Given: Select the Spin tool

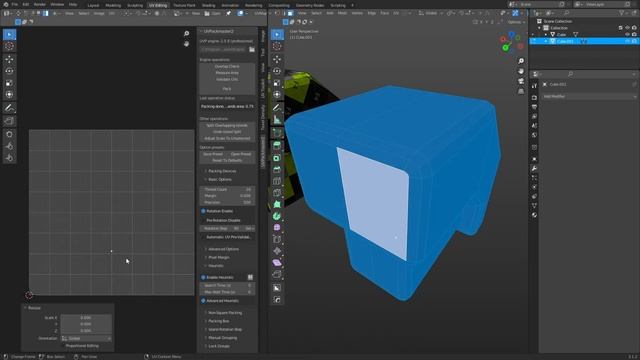Looking at the screenshot, I should pos(277,216).
